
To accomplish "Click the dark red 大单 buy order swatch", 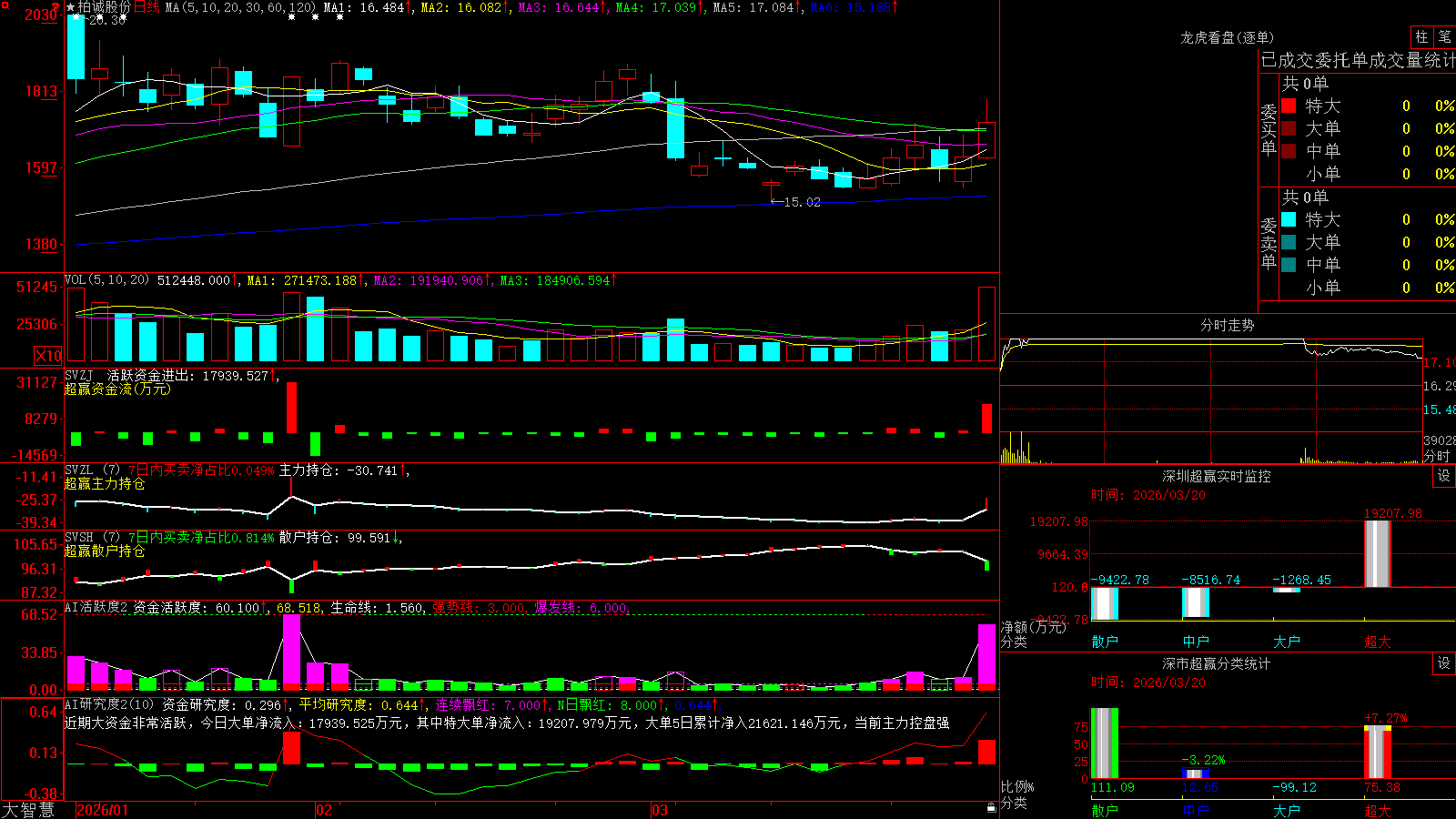I will coord(1289,128).
